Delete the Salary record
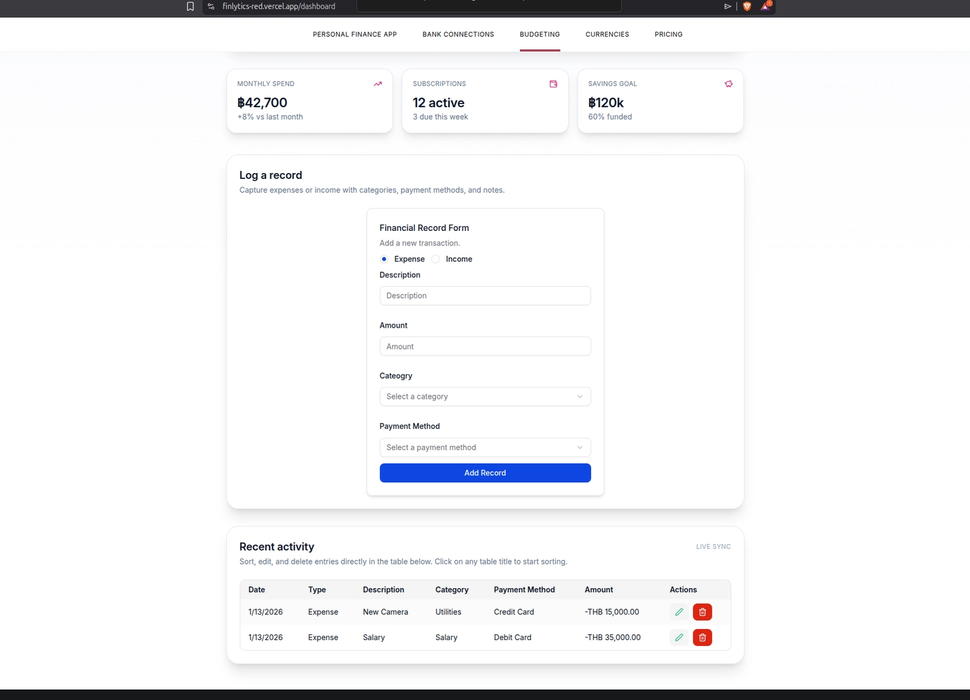The width and height of the screenshot is (970, 700). tap(702, 638)
